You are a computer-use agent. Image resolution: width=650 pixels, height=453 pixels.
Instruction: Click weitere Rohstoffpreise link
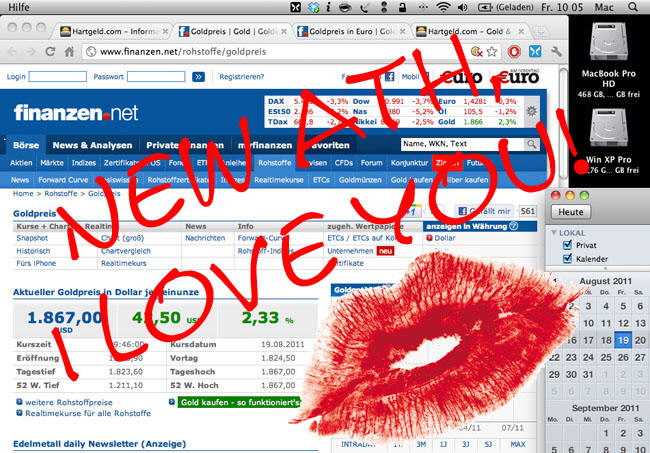(x=69, y=402)
